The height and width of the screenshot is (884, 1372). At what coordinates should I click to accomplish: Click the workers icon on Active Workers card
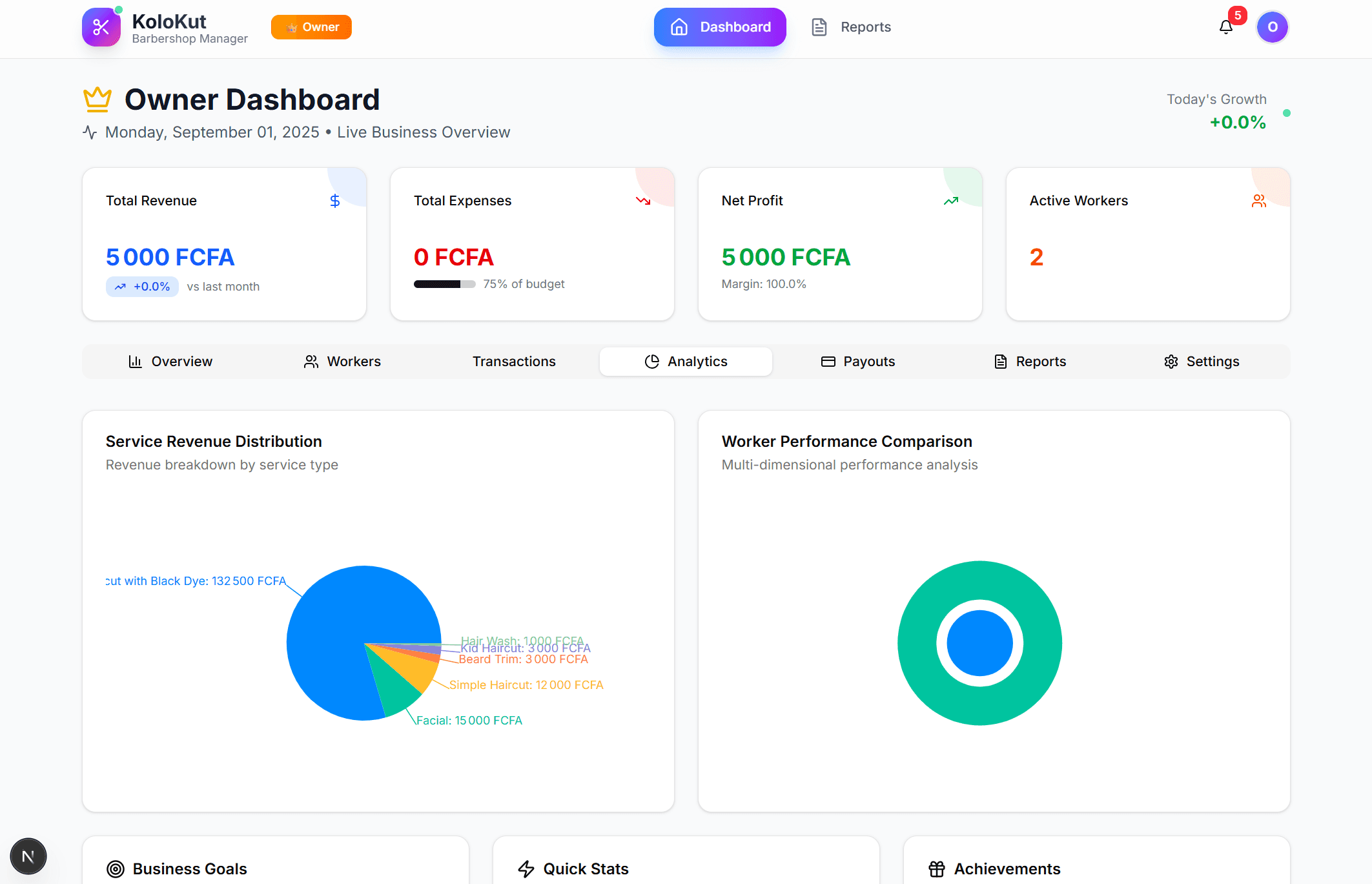click(x=1258, y=201)
